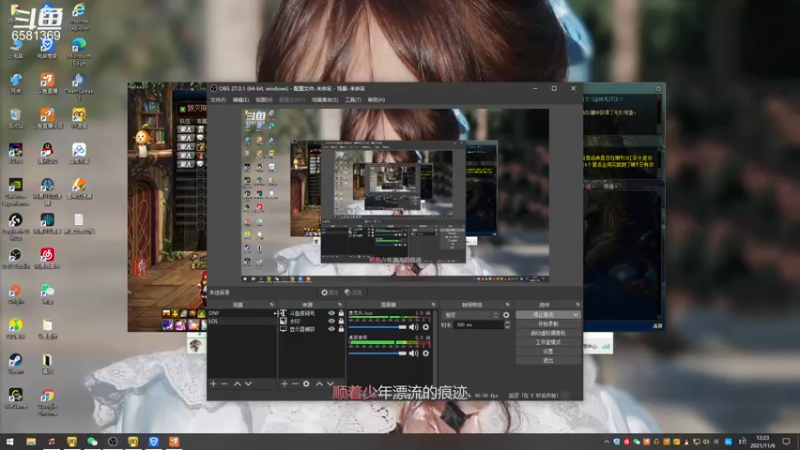800x450 pixels.
Task: Open OBS Tools (T) menu
Action: [353, 99]
